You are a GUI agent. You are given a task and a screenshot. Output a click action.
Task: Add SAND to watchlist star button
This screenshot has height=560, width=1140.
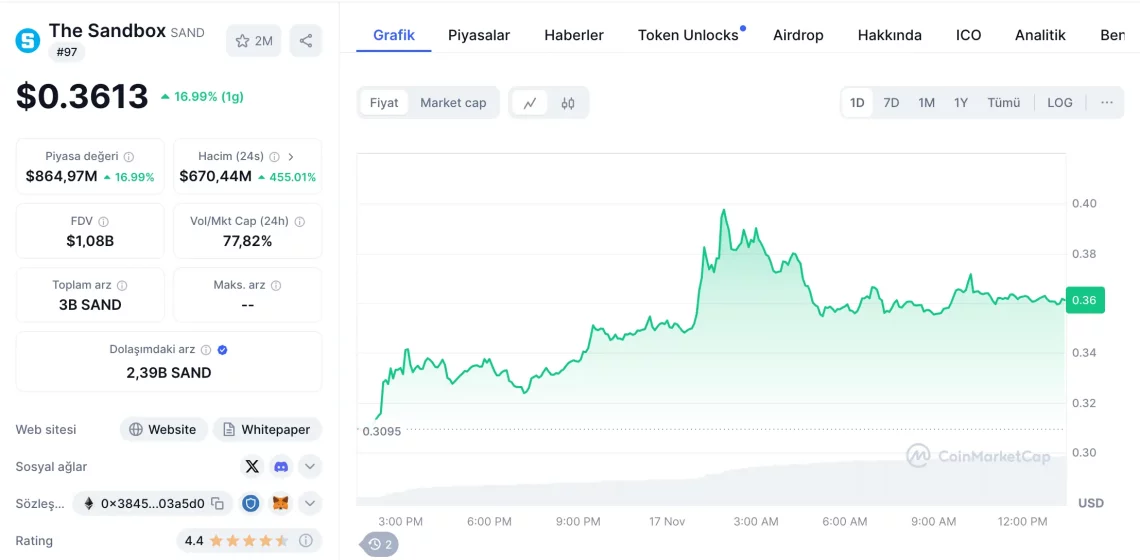(253, 41)
